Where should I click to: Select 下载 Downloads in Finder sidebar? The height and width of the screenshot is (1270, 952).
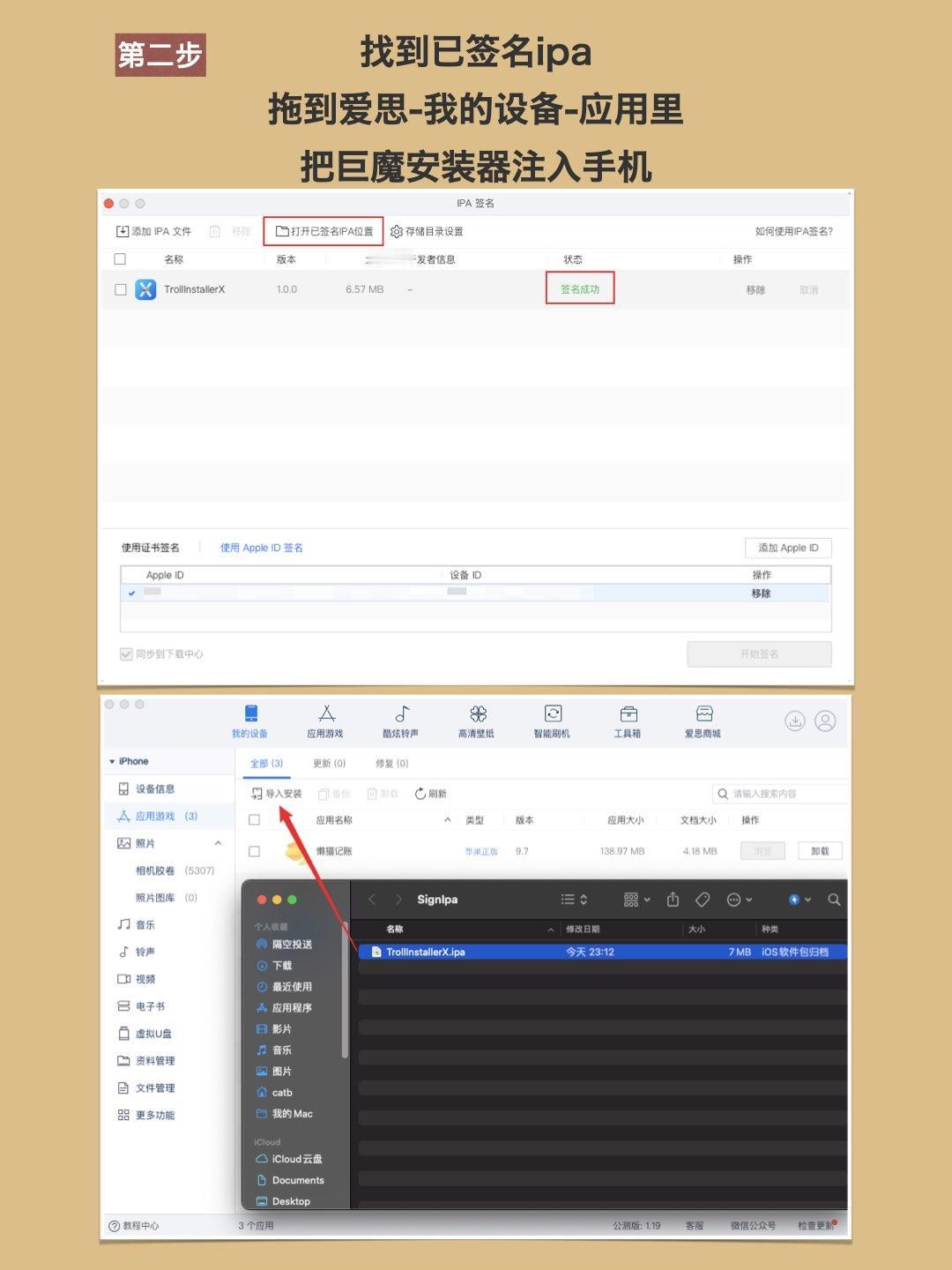tap(274, 966)
